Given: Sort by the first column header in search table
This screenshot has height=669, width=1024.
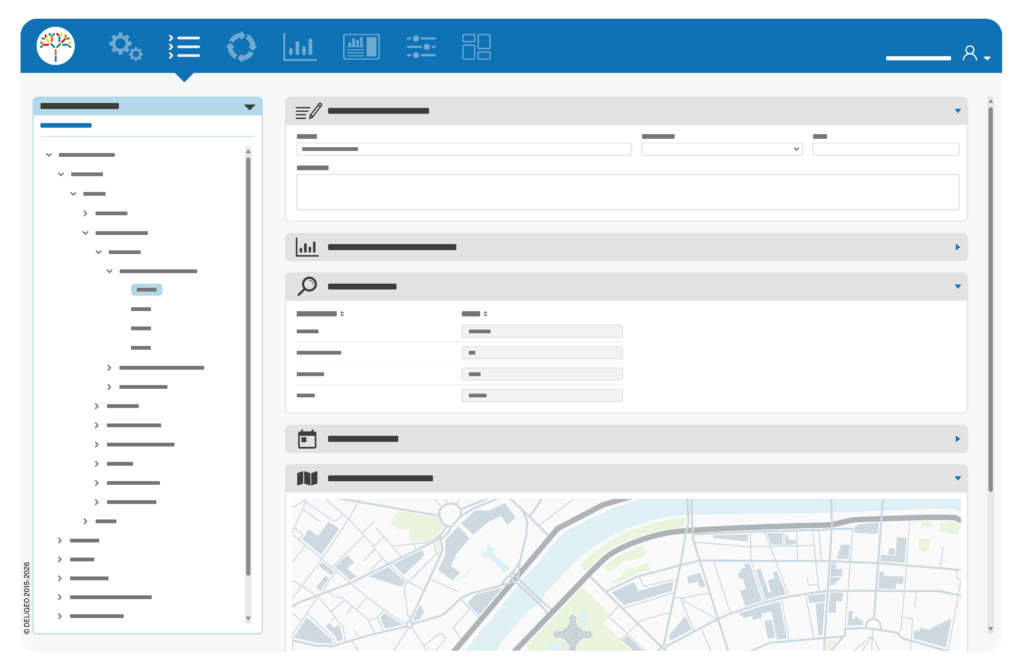Looking at the screenshot, I should coord(320,314).
